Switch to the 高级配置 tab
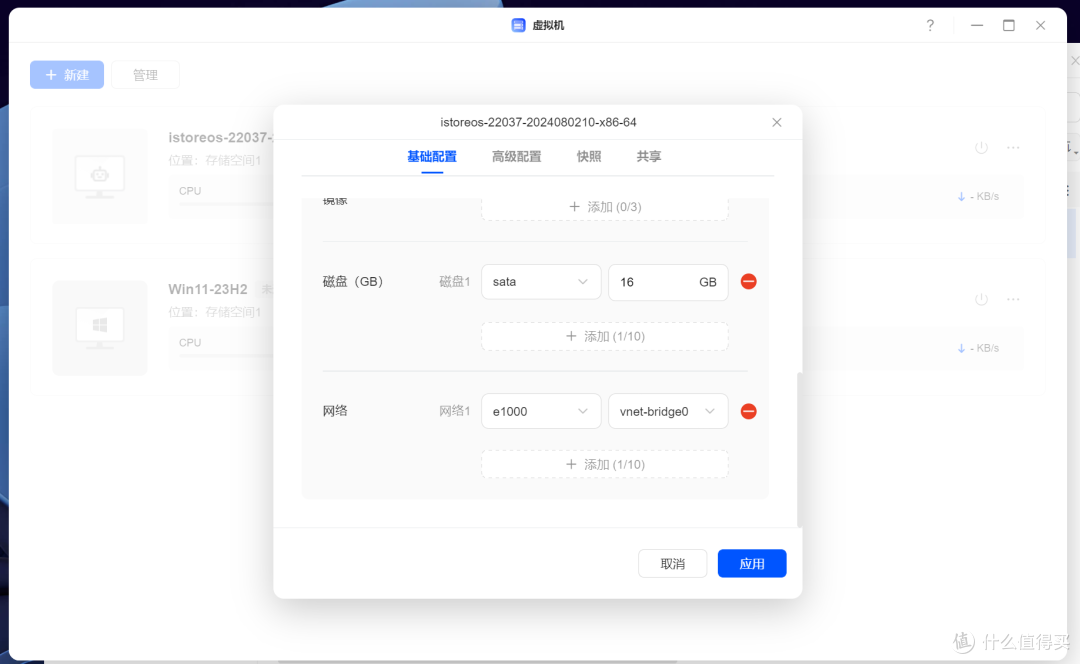The height and width of the screenshot is (664, 1080). coord(516,157)
